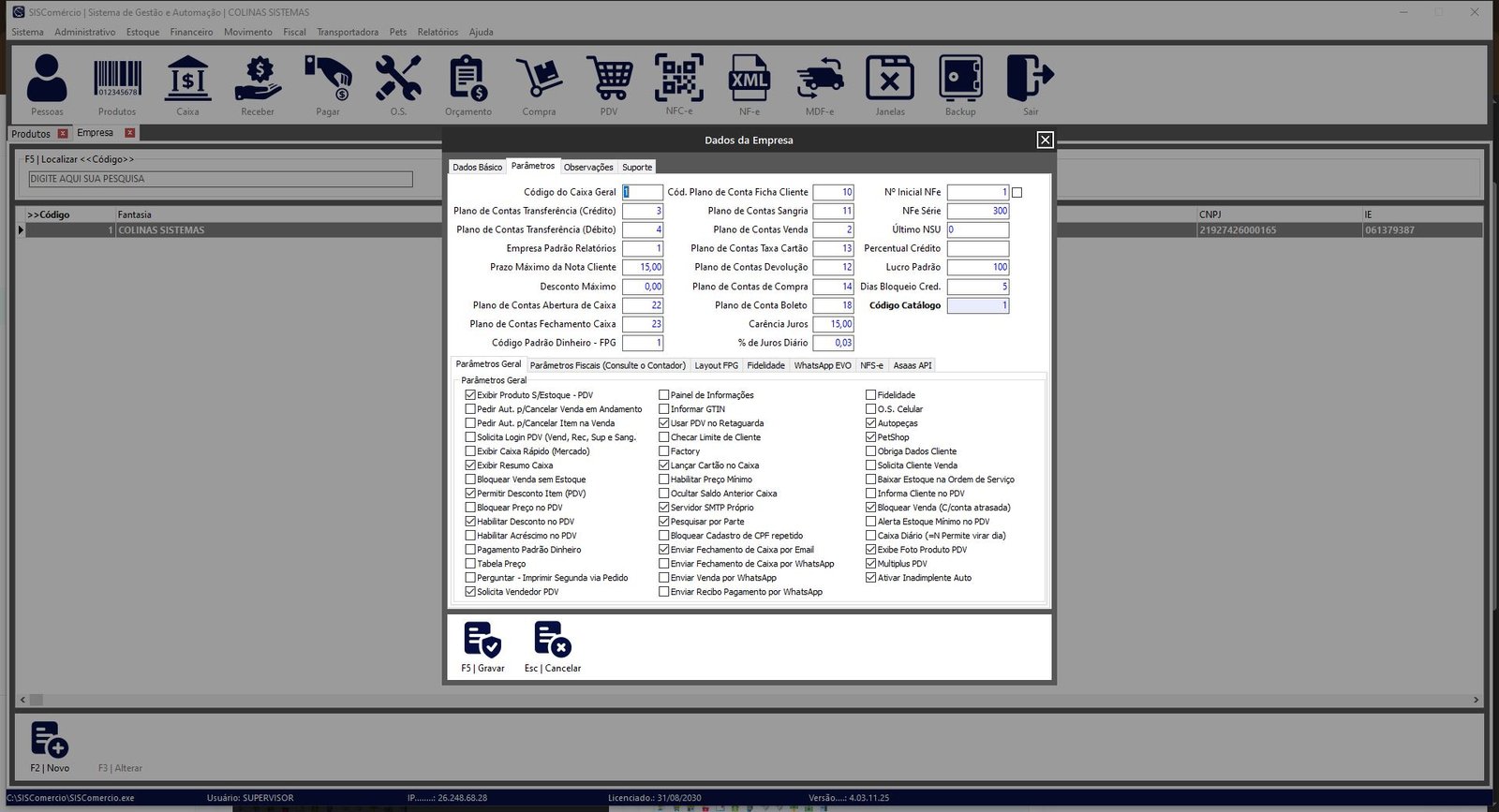The image size is (1499, 812).
Task: Uncheck the PetShop checkbox
Action: [x=871, y=437]
